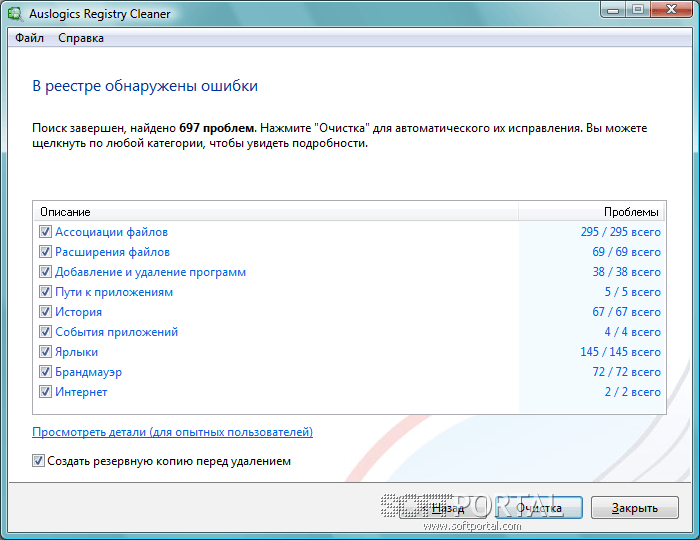Toggle the Пути к приложениям checkbox

tap(45, 291)
